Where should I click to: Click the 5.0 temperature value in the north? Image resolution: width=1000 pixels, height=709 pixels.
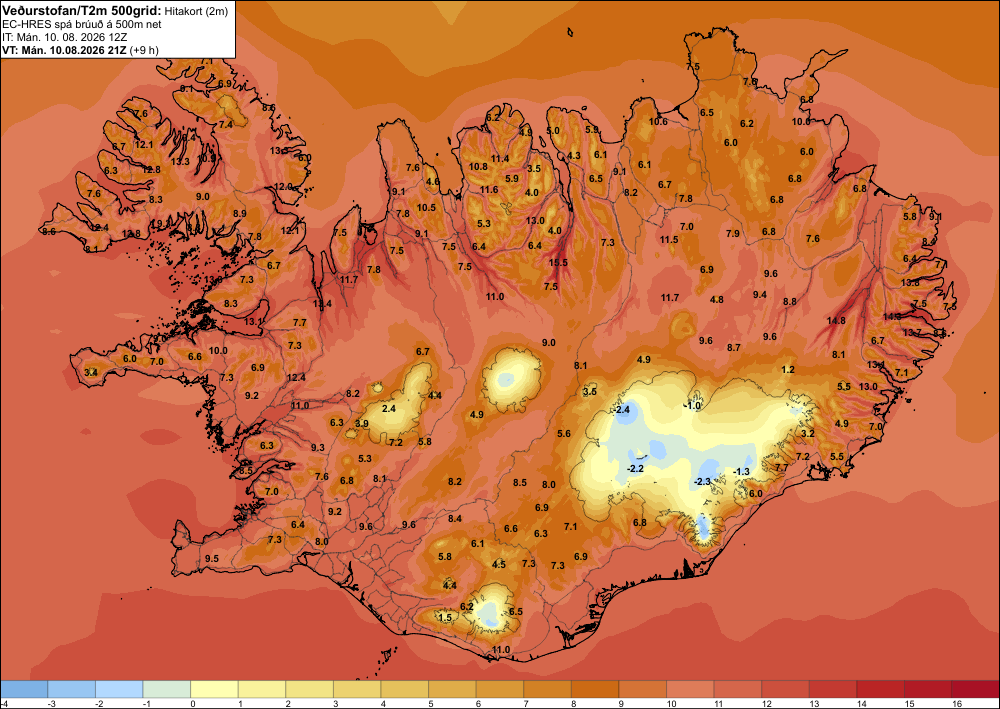pyautogui.click(x=553, y=131)
